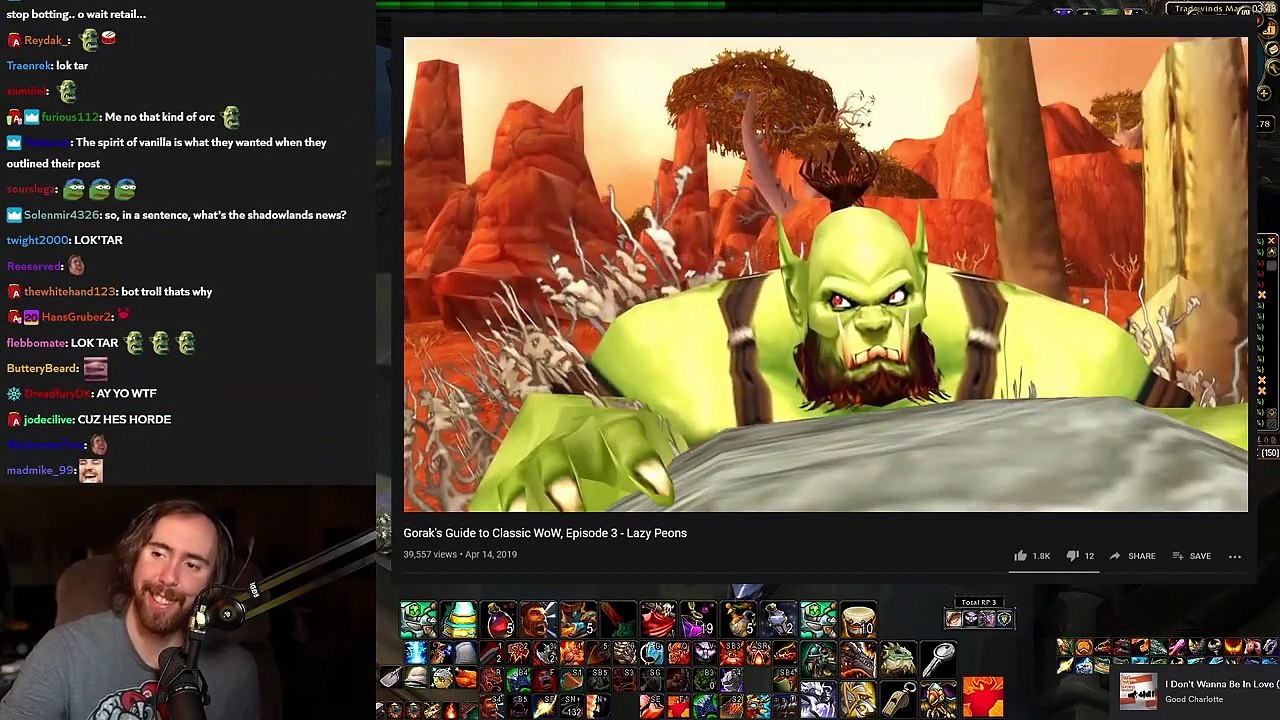
Task: Use the red potion with count 5
Action: tap(499, 620)
